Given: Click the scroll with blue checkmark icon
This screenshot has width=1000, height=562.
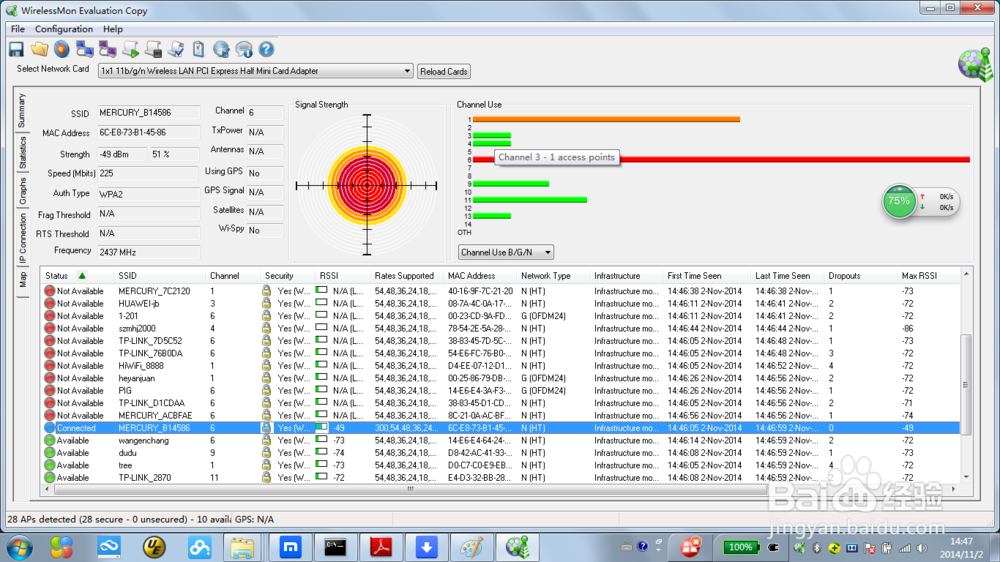Looking at the screenshot, I should (x=175, y=49).
